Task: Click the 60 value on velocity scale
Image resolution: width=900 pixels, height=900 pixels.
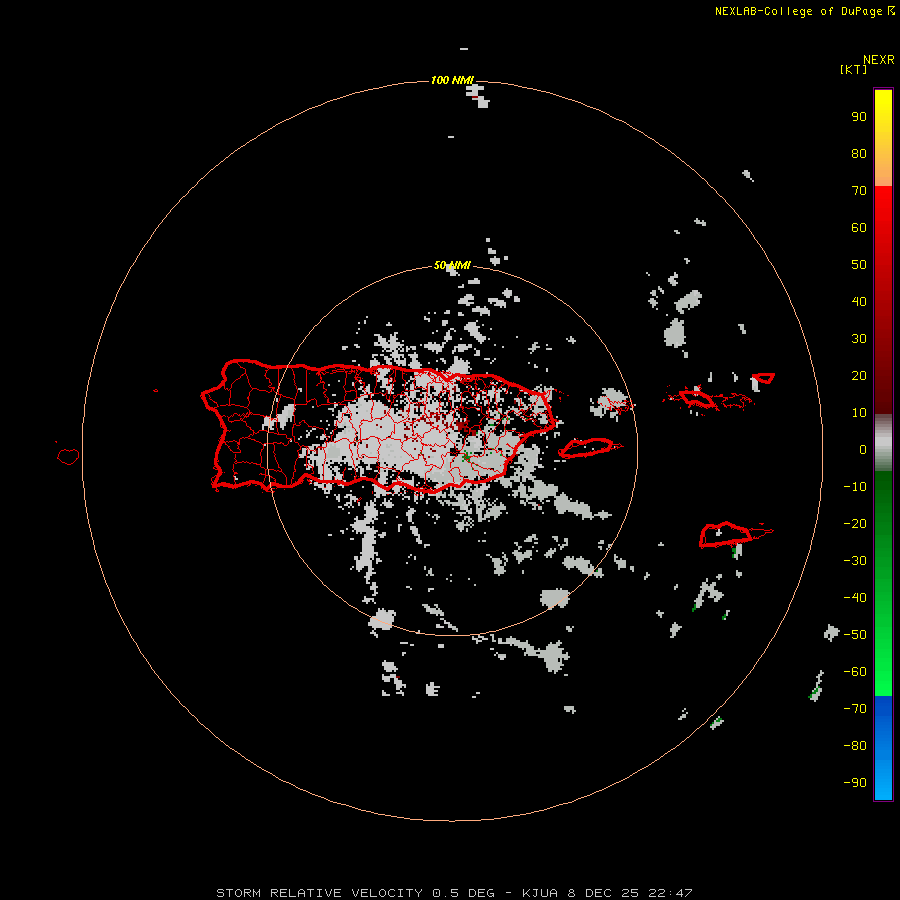Action: pyautogui.click(x=859, y=227)
